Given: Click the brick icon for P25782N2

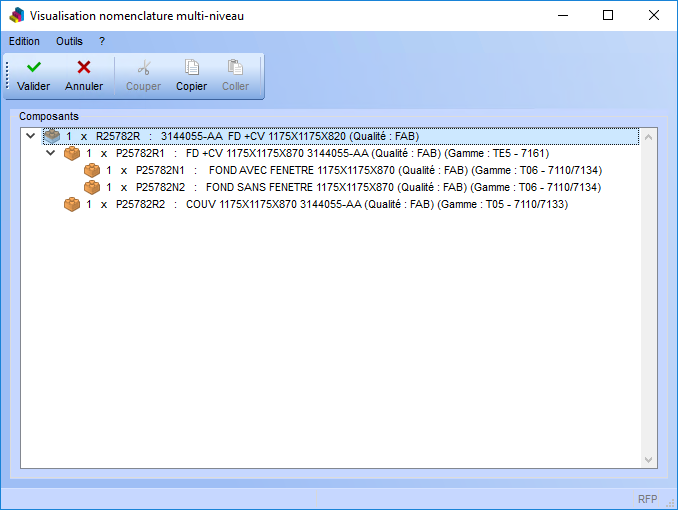Looking at the screenshot, I should [92, 187].
